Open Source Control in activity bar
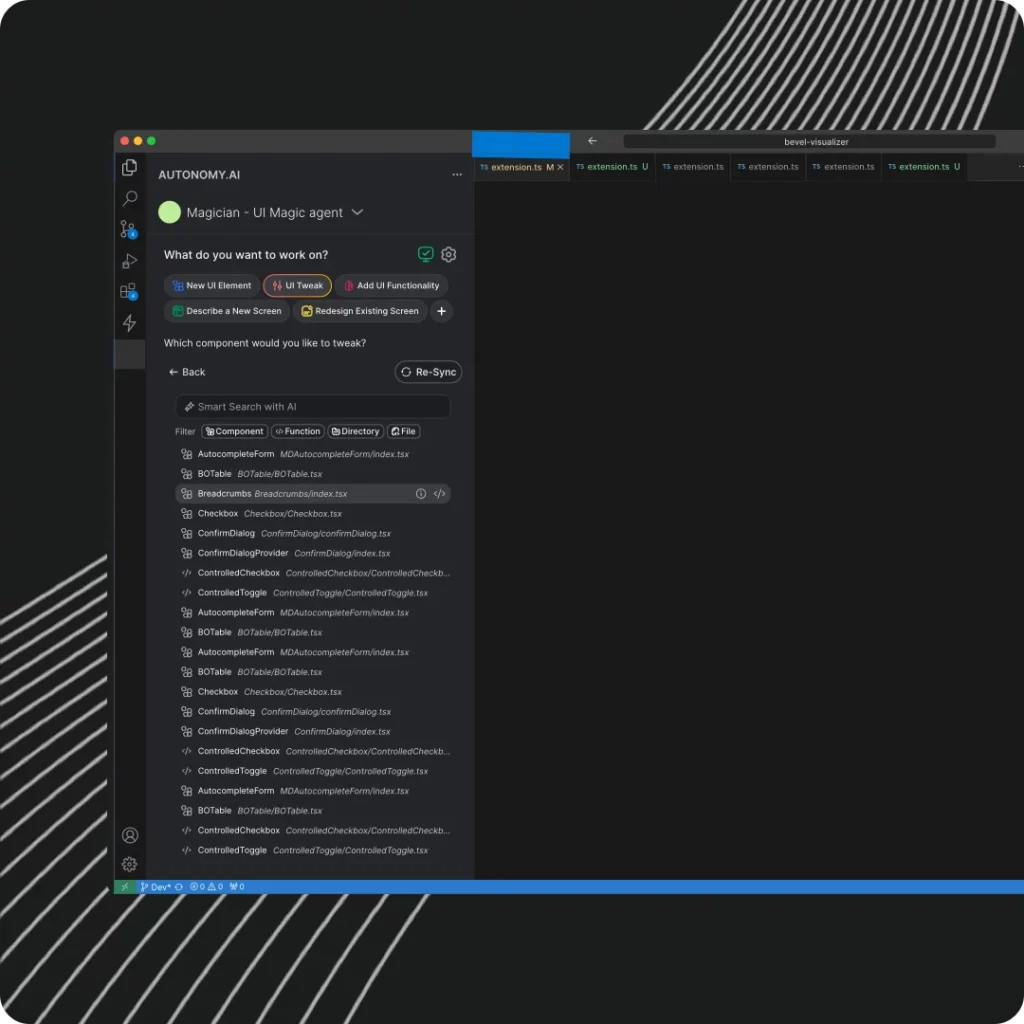1024x1024 pixels. point(129,230)
